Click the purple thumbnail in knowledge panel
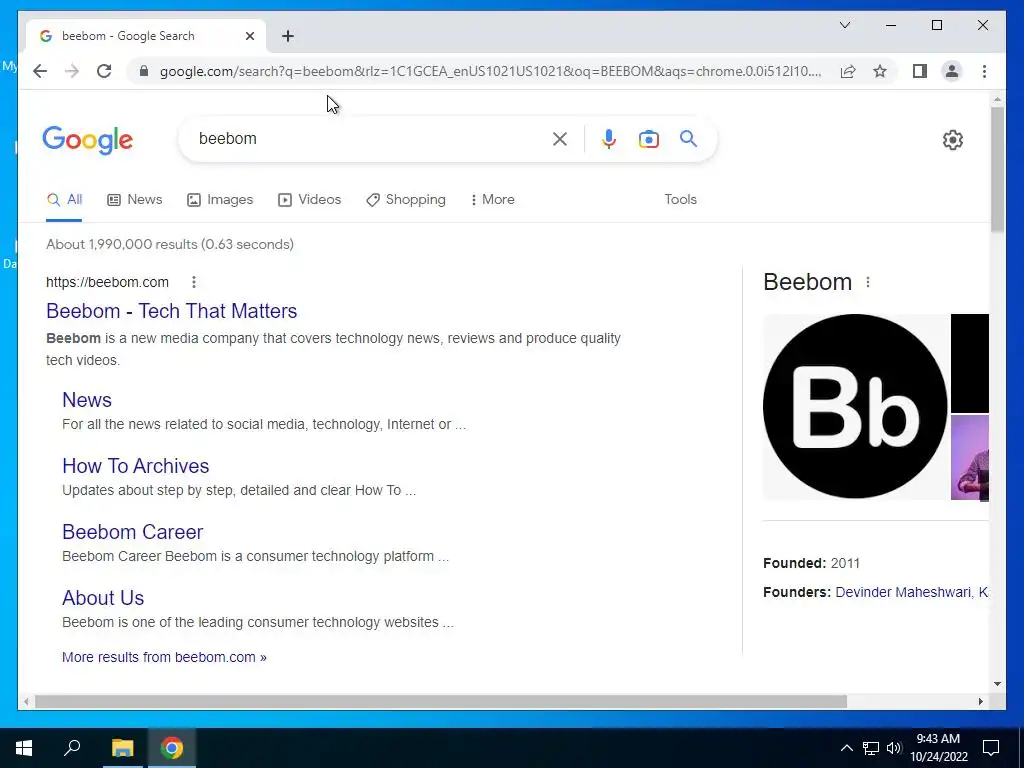The width and height of the screenshot is (1024, 768). [x=970, y=458]
